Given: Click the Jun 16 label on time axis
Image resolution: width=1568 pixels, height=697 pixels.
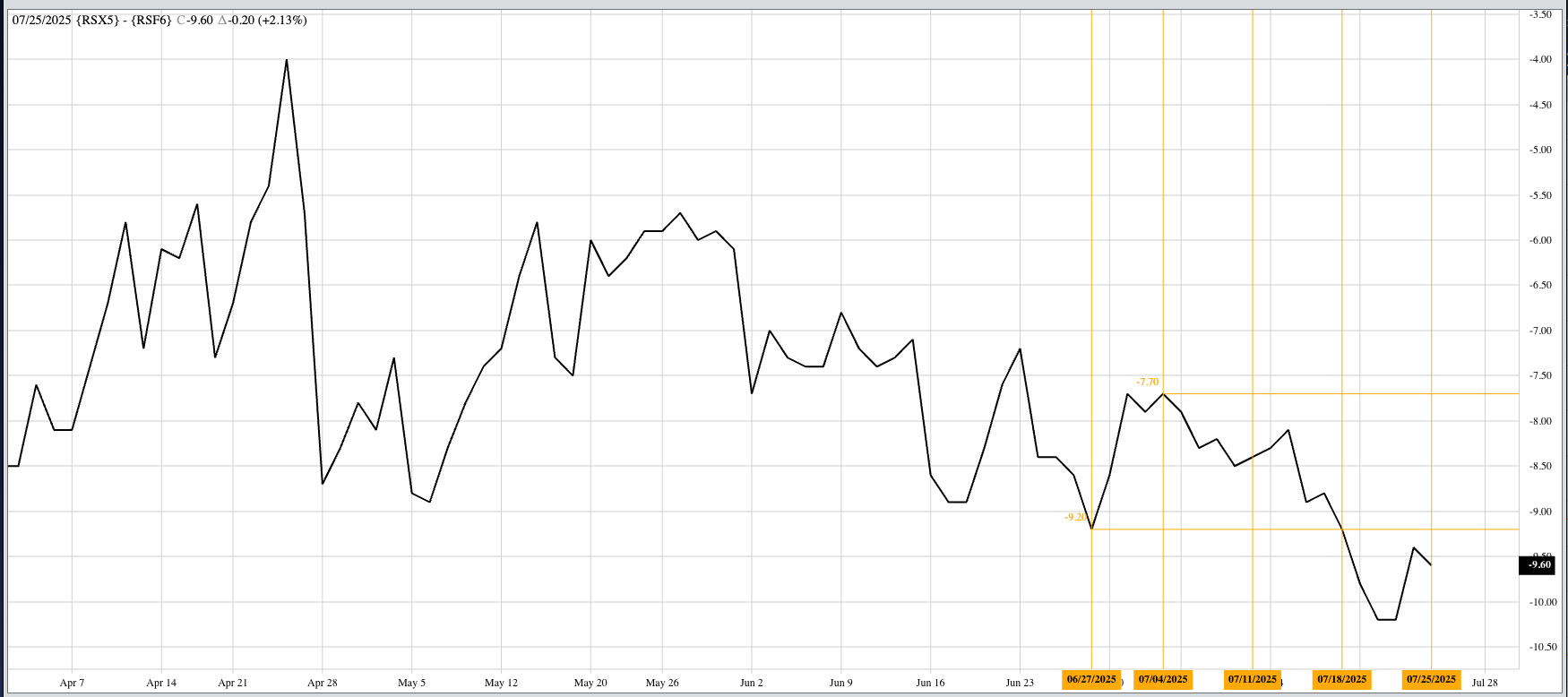Looking at the screenshot, I should [x=930, y=683].
